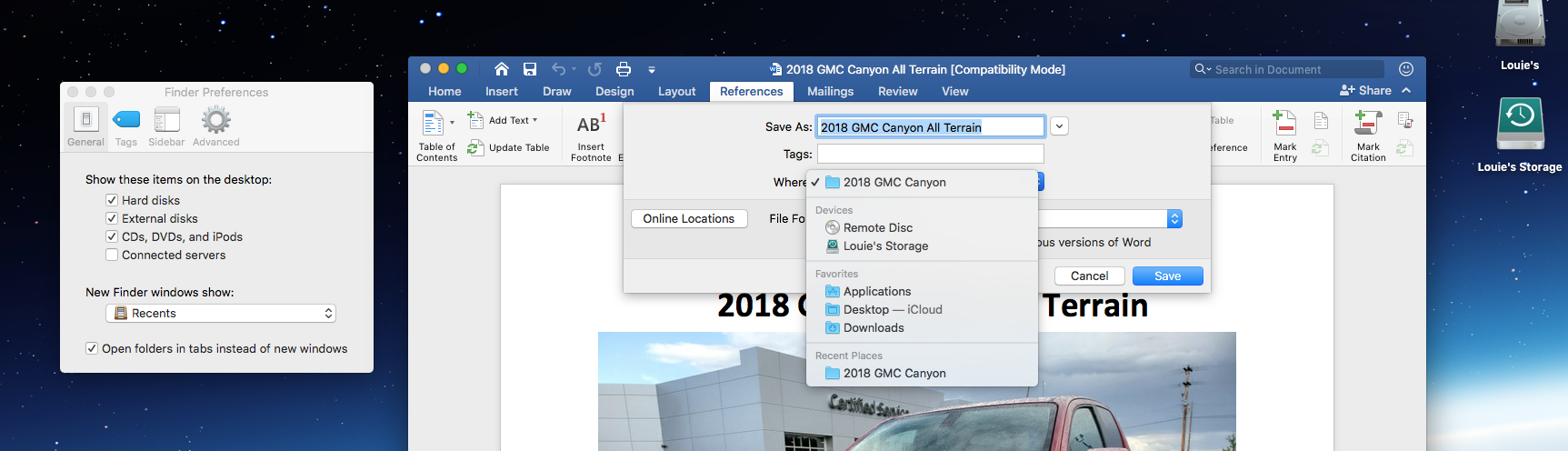
Task: Click the Mark Citation icon
Action: pyautogui.click(x=1368, y=123)
